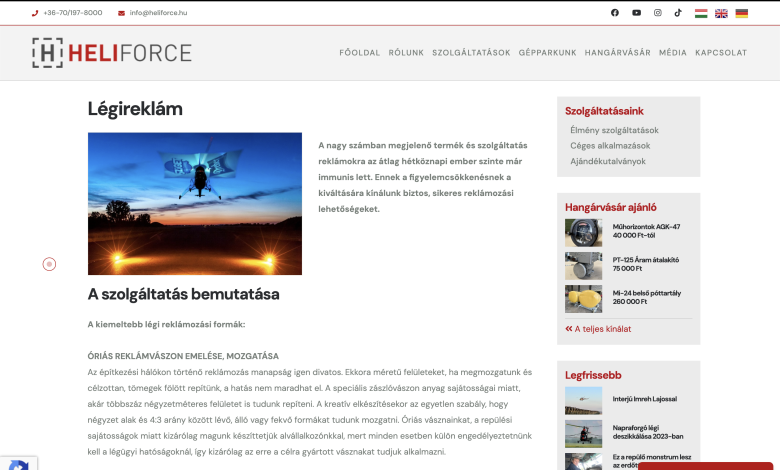Click the info@heliforce.hu email link
Viewport: 780px width, 470px height.
click(x=158, y=13)
